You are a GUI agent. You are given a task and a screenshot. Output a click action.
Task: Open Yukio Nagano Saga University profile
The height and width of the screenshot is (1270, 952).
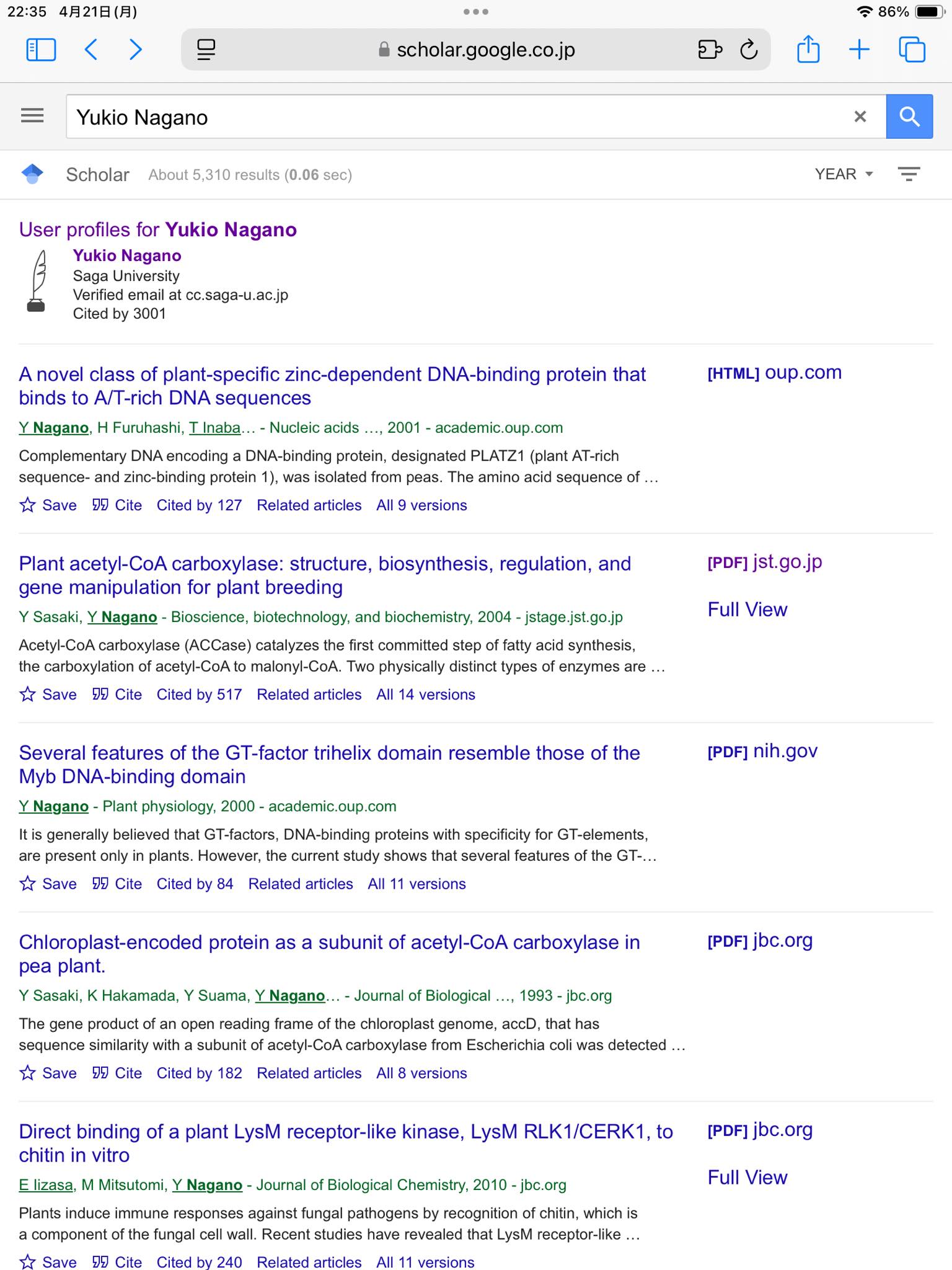tap(127, 255)
